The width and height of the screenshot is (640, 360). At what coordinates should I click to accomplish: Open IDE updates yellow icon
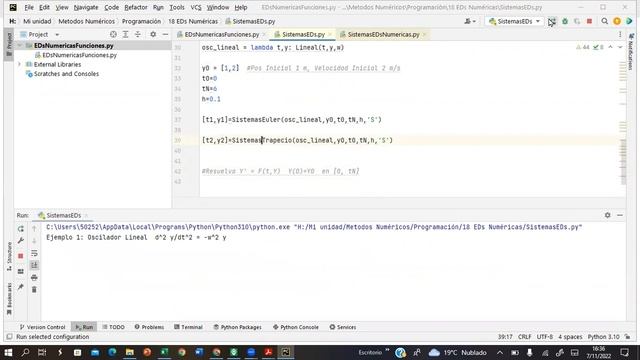[x=617, y=21]
